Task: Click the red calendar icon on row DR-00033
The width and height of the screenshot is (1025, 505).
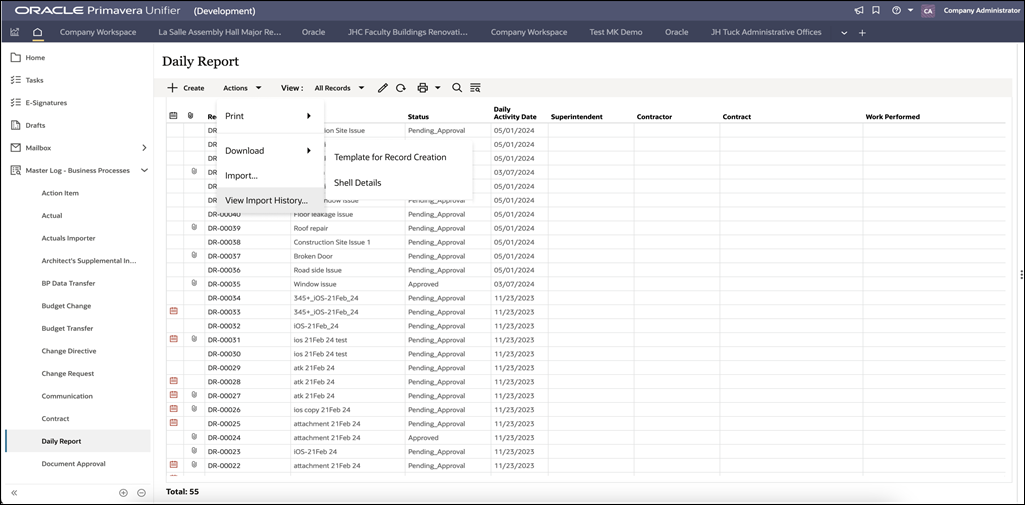Action: click(173, 311)
